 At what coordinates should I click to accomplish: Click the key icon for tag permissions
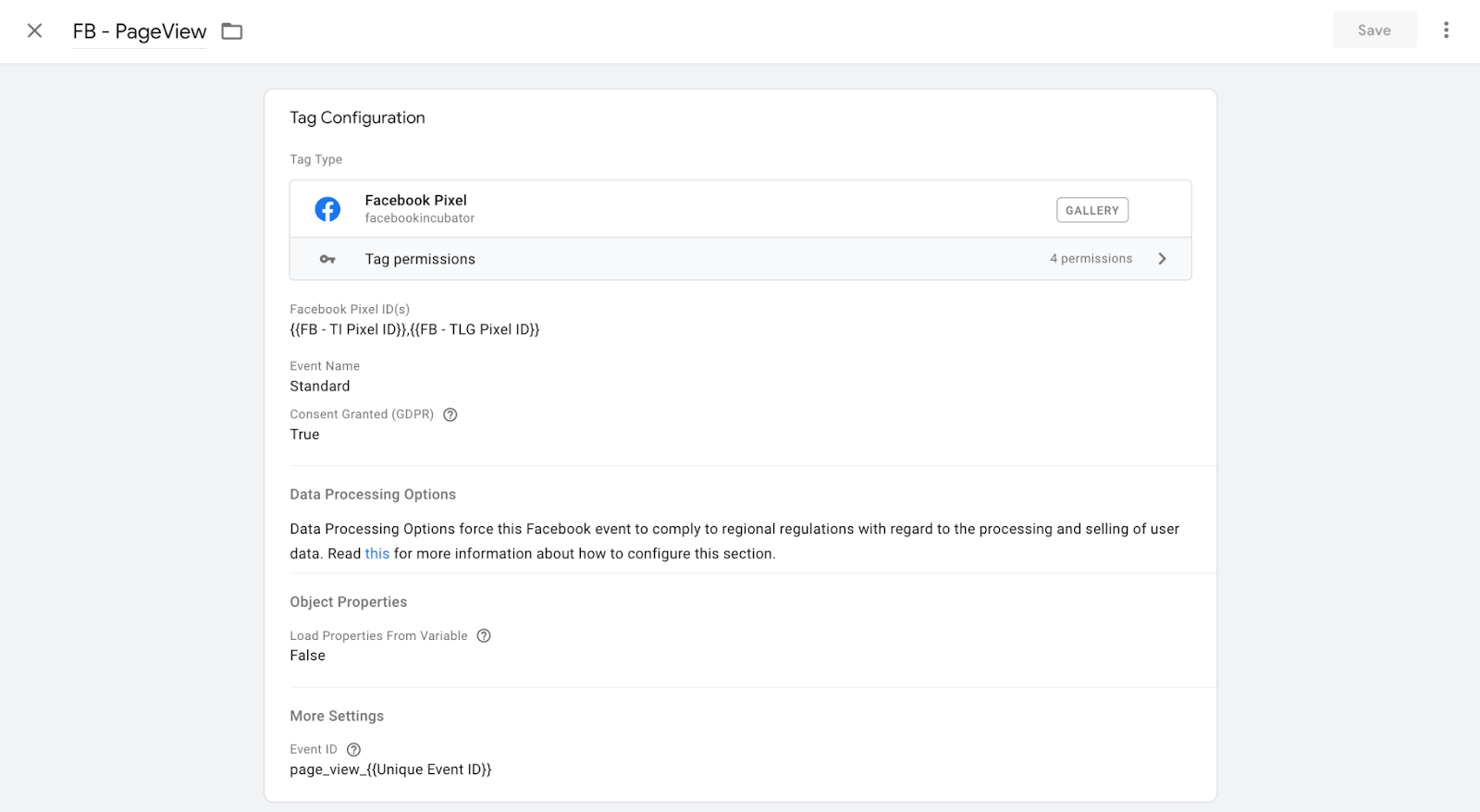pyautogui.click(x=327, y=259)
